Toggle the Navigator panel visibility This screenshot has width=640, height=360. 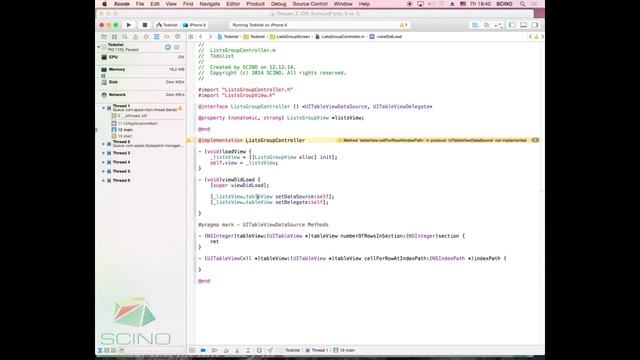coord(512,25)
